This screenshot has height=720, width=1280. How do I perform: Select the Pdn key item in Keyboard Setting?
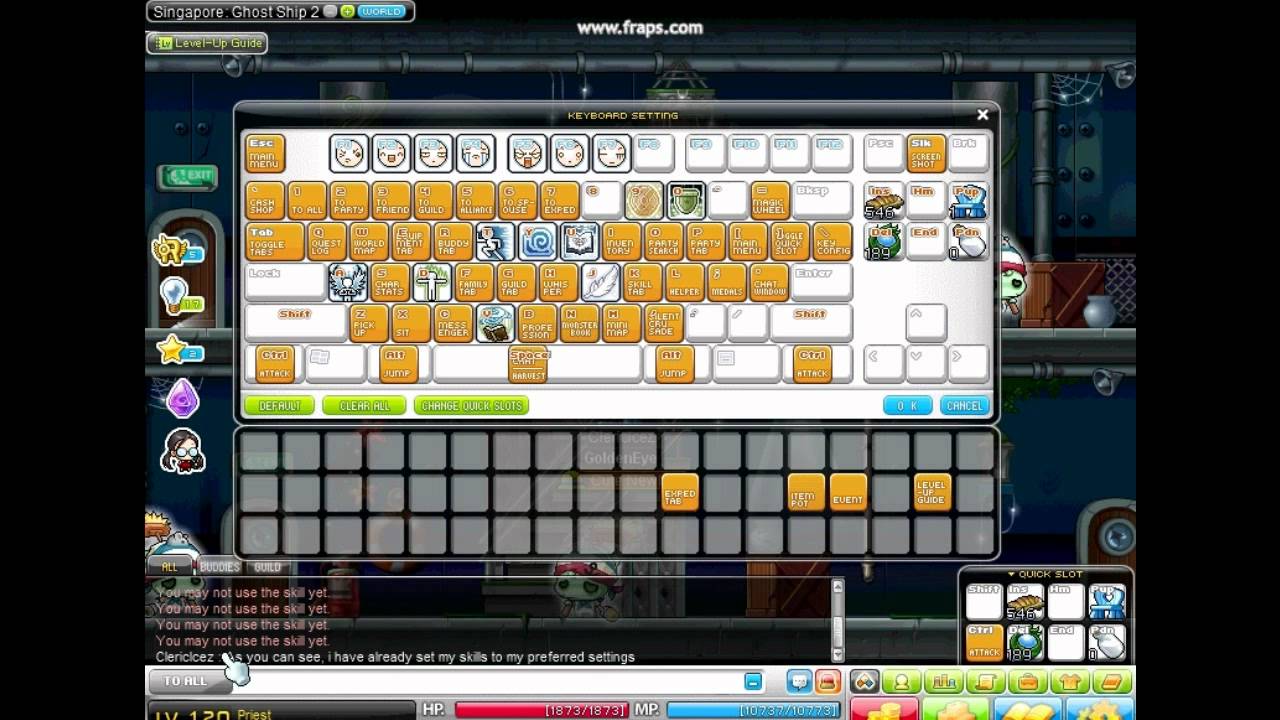click(x=968, y=242)
